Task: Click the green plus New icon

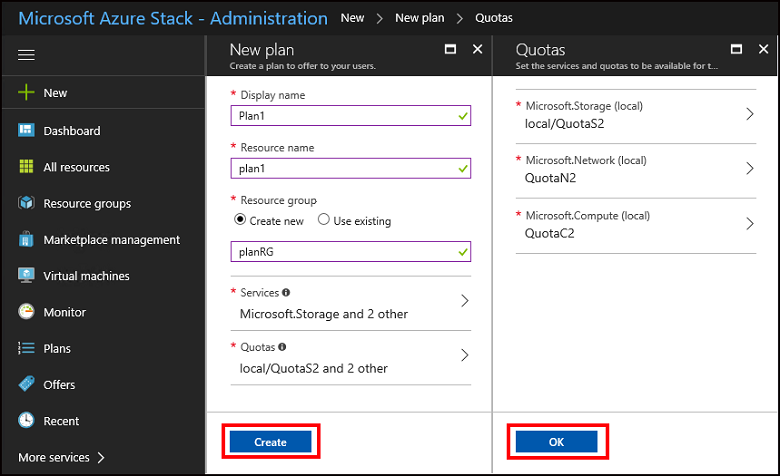Action: pyautogui.click(x=26, y=93)
